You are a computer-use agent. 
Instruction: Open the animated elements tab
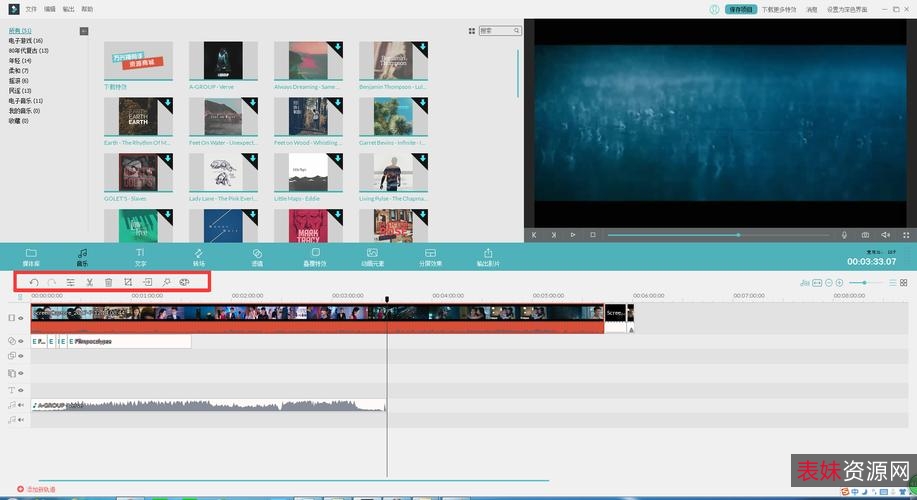pos(372,257)
